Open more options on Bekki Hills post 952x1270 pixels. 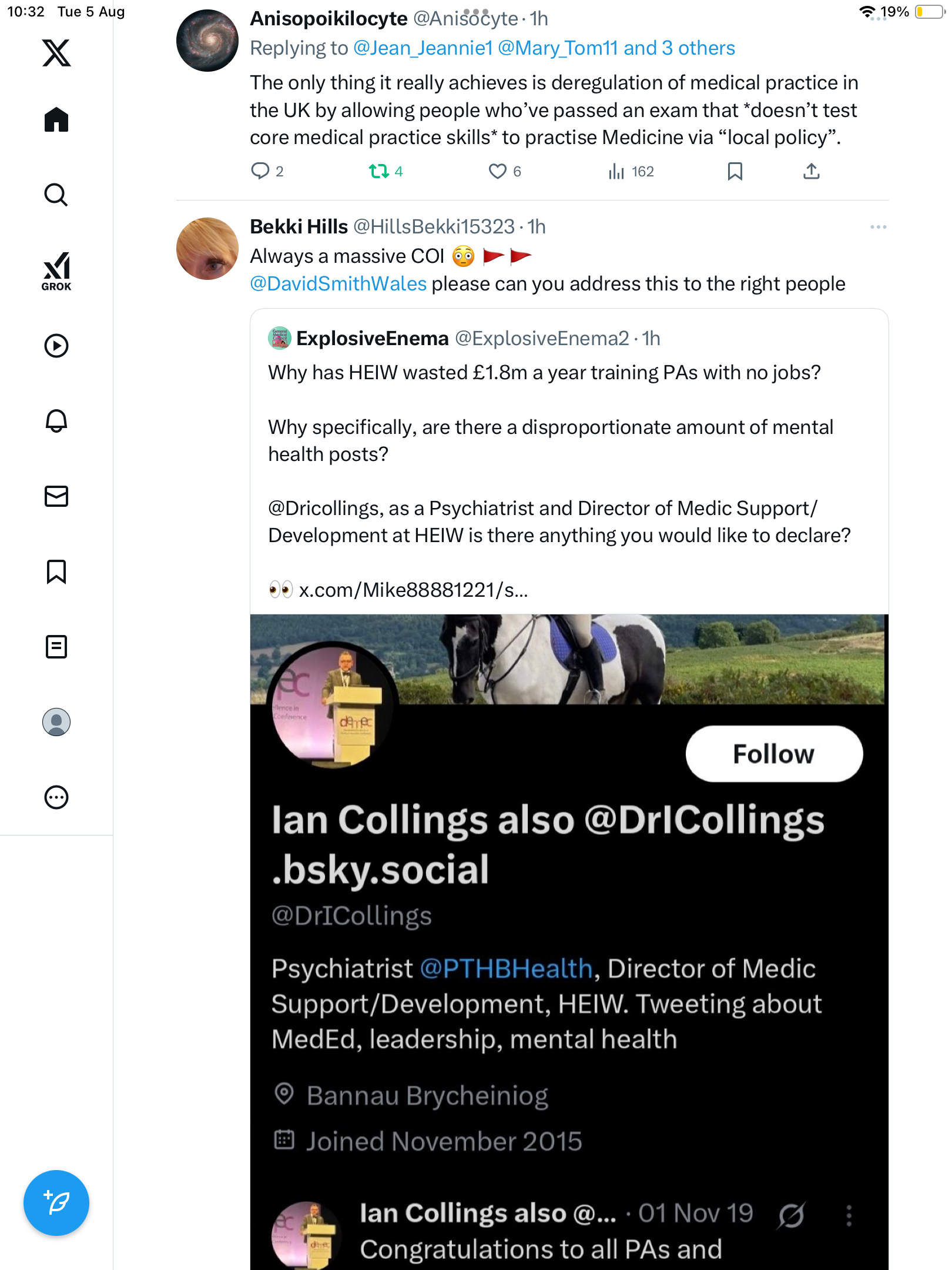click(878, 227)
